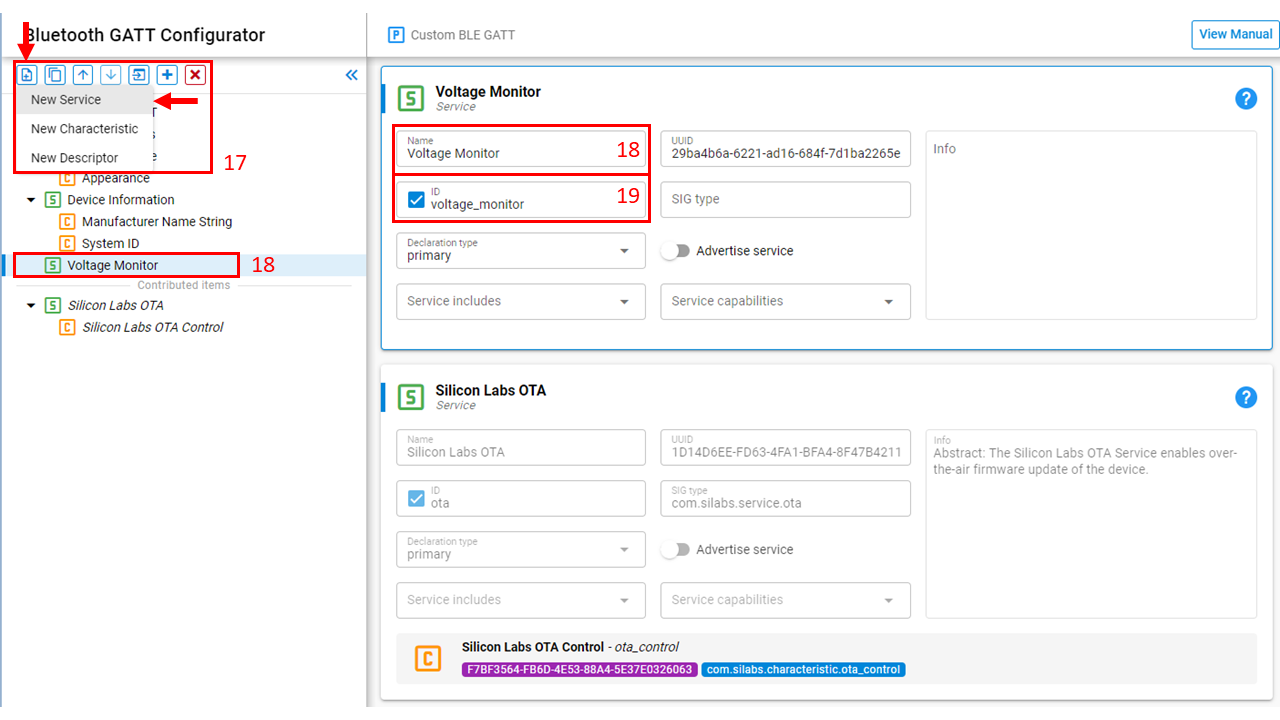Click the blue plus toolbar icon

point(167,75)
